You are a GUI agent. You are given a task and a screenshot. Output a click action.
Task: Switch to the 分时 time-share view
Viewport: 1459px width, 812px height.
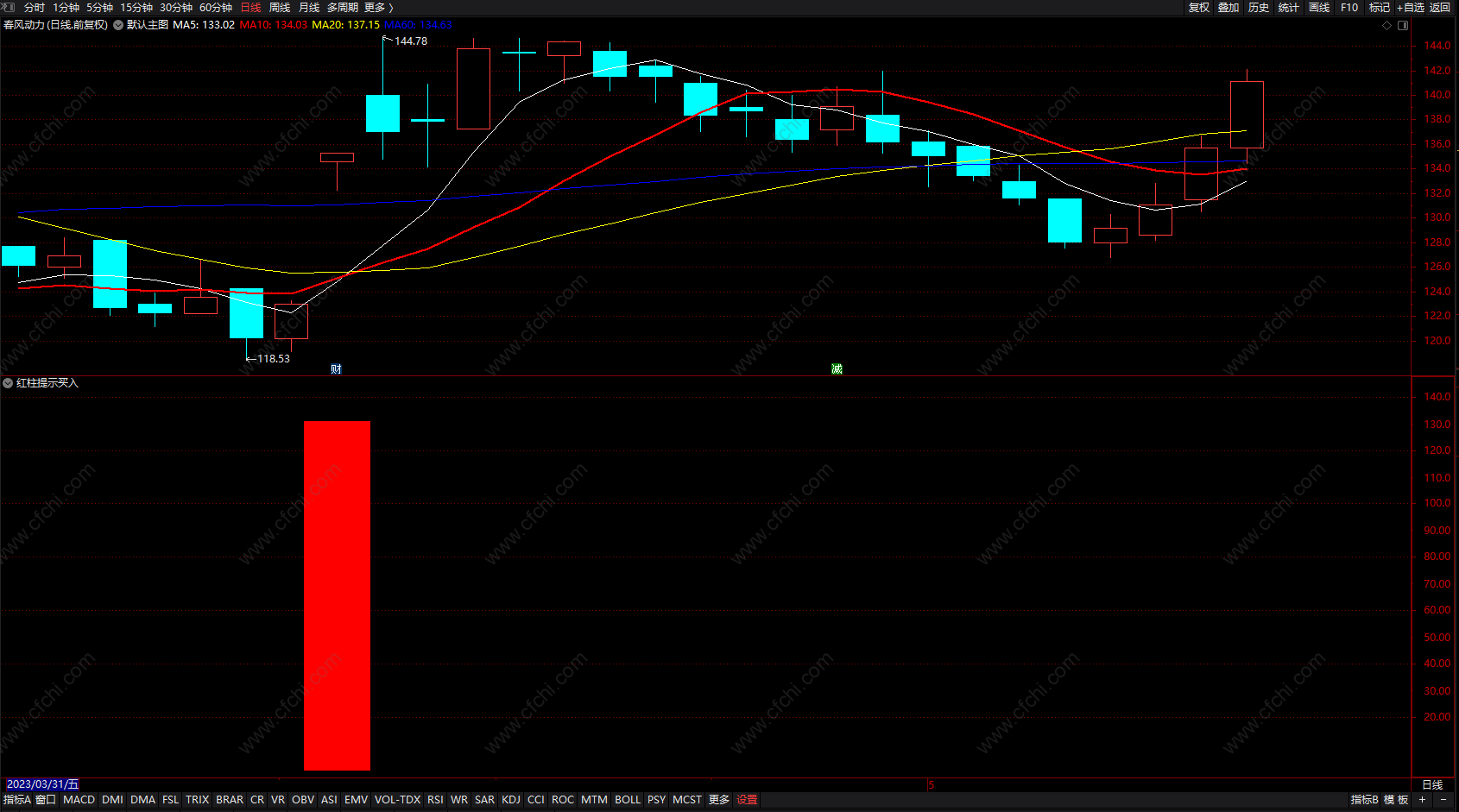click(x=35, y=8)
